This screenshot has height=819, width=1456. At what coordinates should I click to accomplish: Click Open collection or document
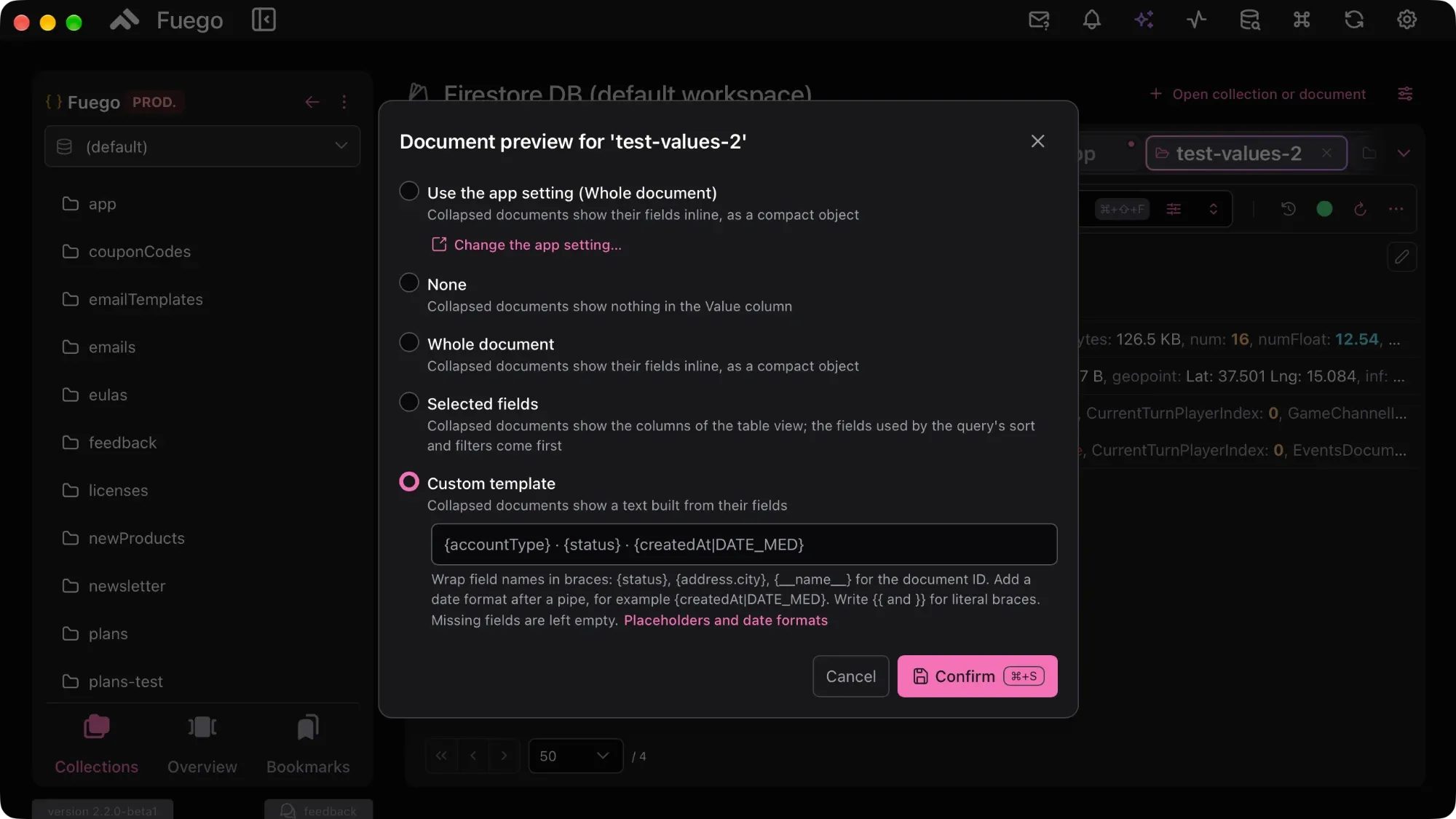(x=1258, y=94)
